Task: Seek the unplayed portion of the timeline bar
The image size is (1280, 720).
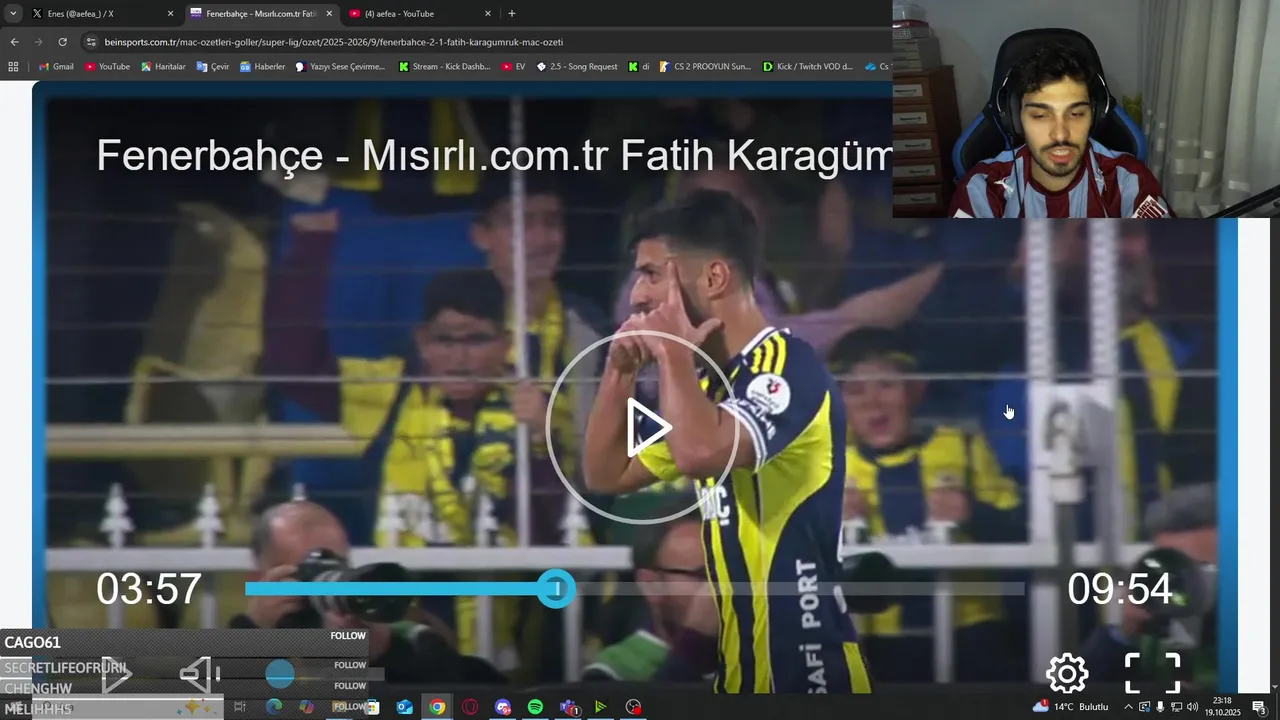Action: (x=800, y=589)
